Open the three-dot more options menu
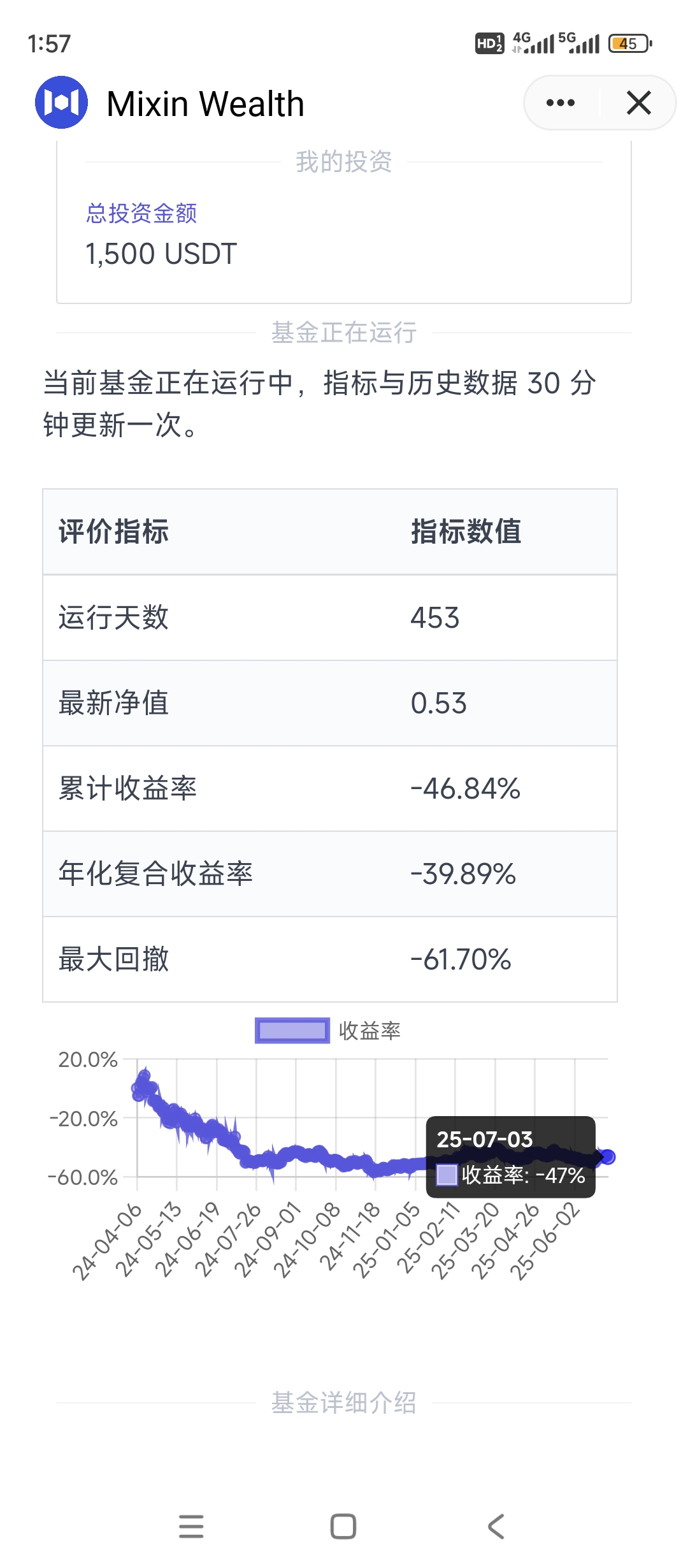 tap(561, 103)
